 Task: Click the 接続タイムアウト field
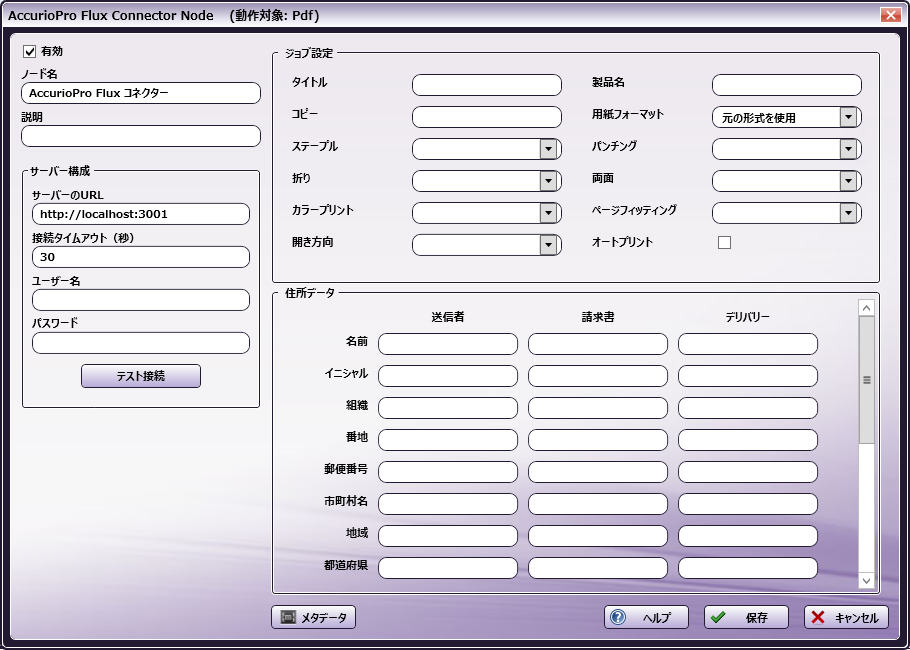(x=141, y=257)
